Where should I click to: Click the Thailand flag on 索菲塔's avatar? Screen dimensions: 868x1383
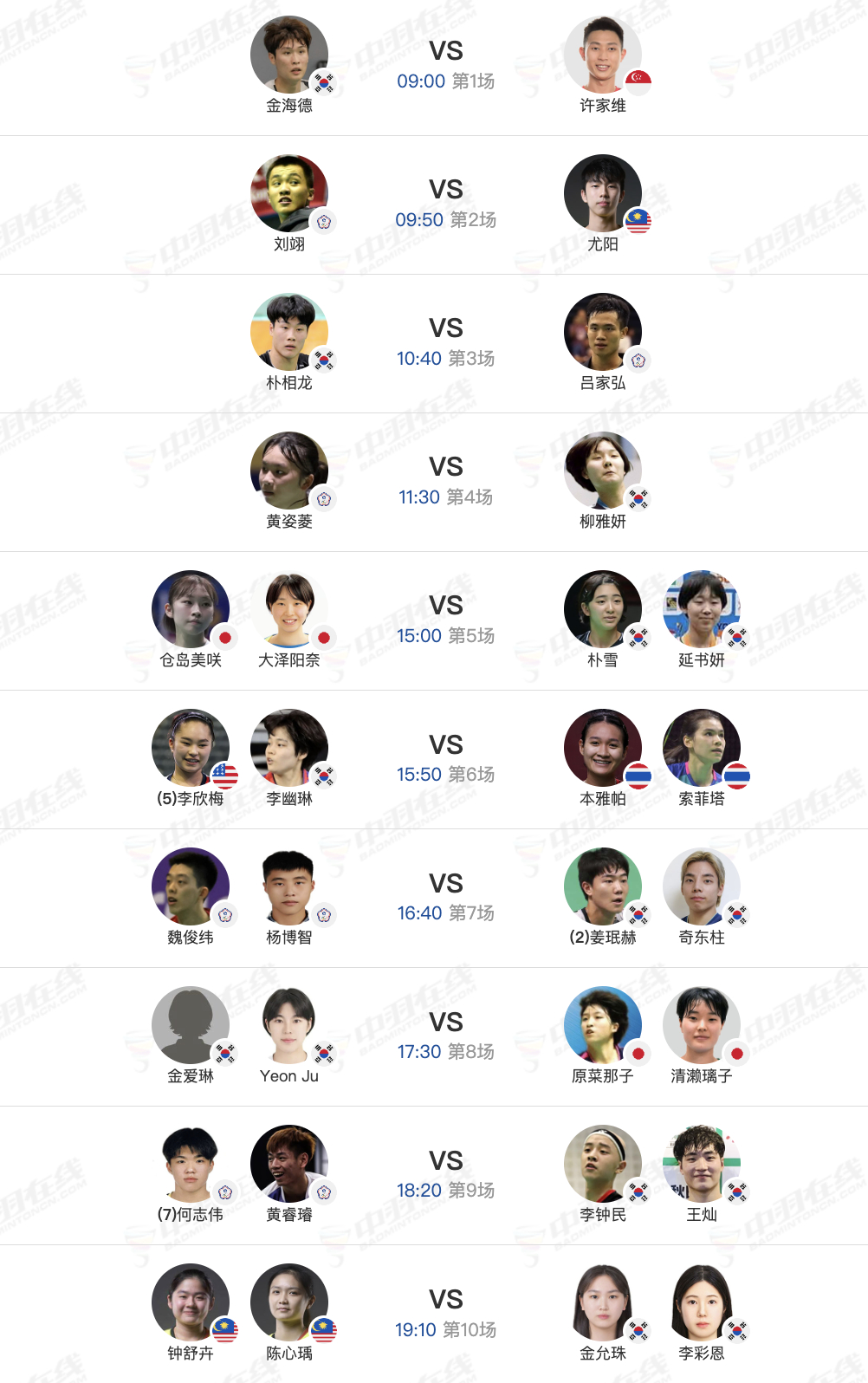[737, 776]
